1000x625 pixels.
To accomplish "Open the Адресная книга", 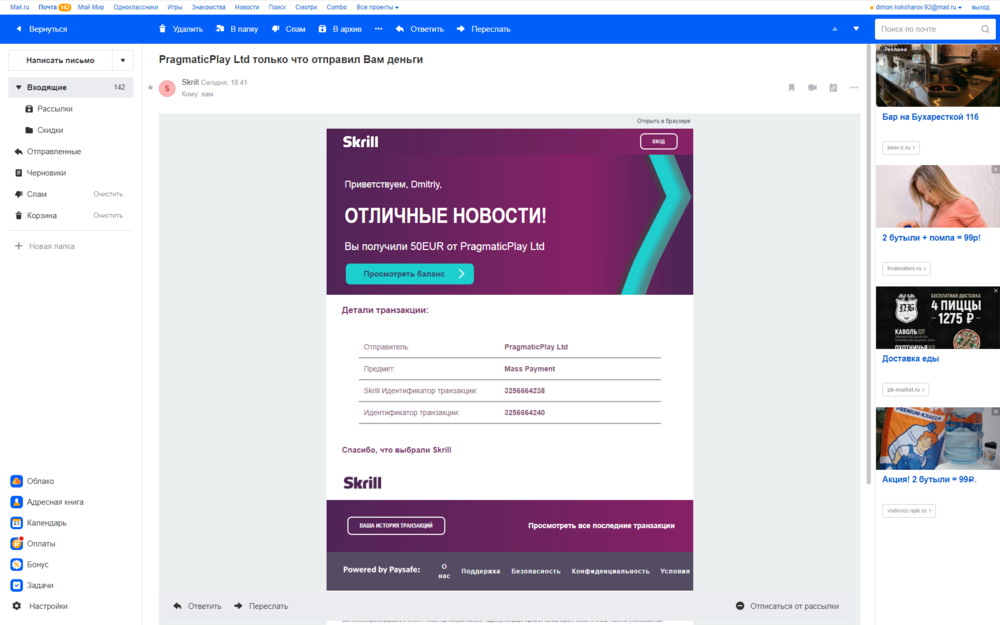I will coord(47,502).
